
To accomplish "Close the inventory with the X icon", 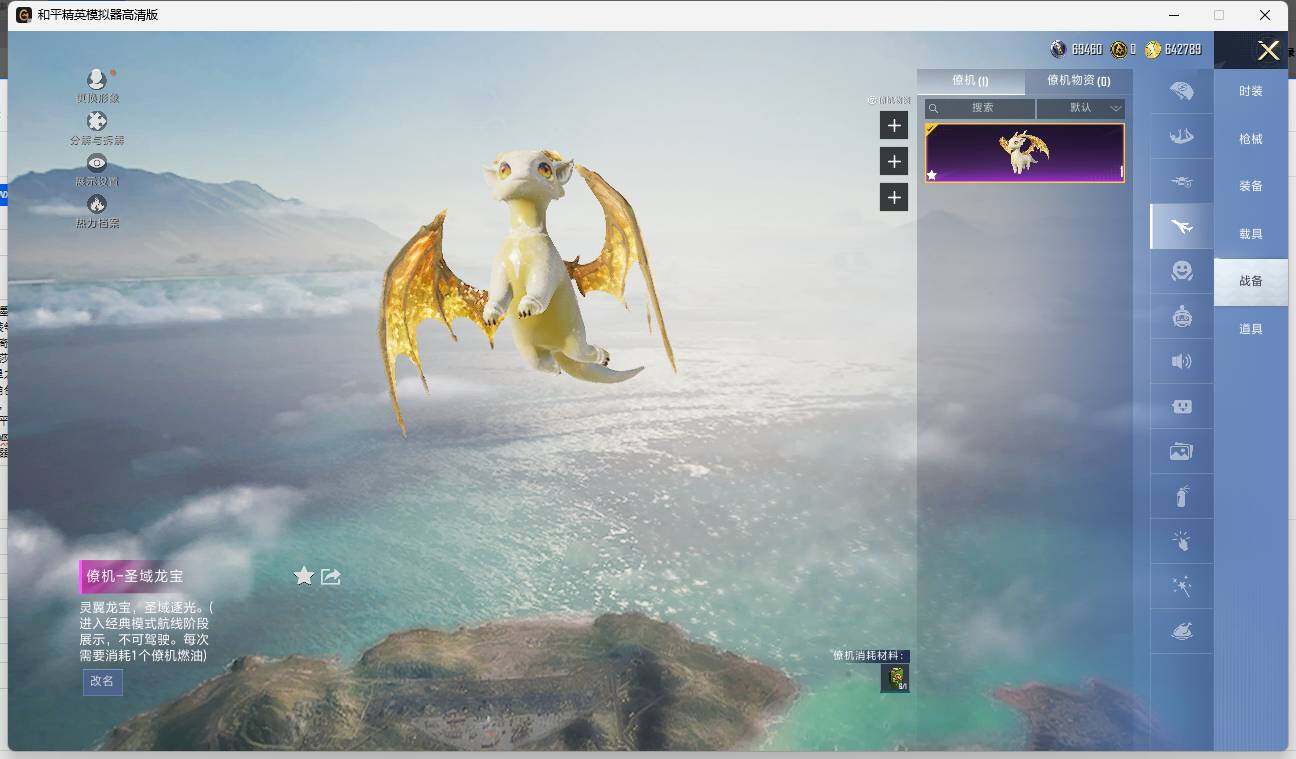I will click(1268, 51).
